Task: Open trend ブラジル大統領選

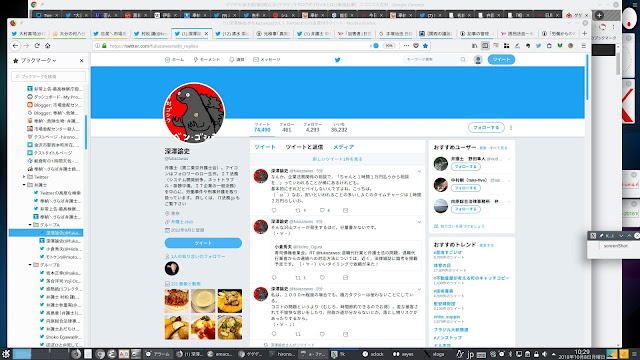Action: pyautogui.click(x=451, y=330)
